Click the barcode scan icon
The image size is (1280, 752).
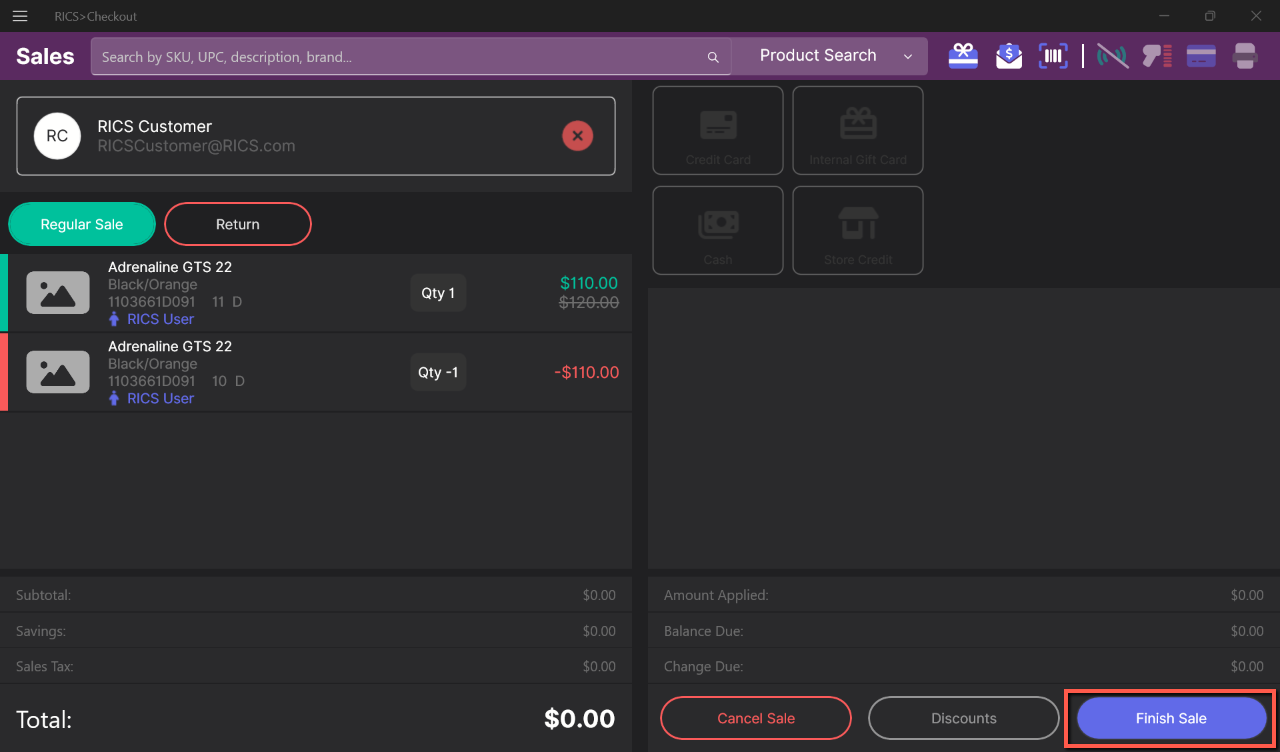[x=1053, y=56]
